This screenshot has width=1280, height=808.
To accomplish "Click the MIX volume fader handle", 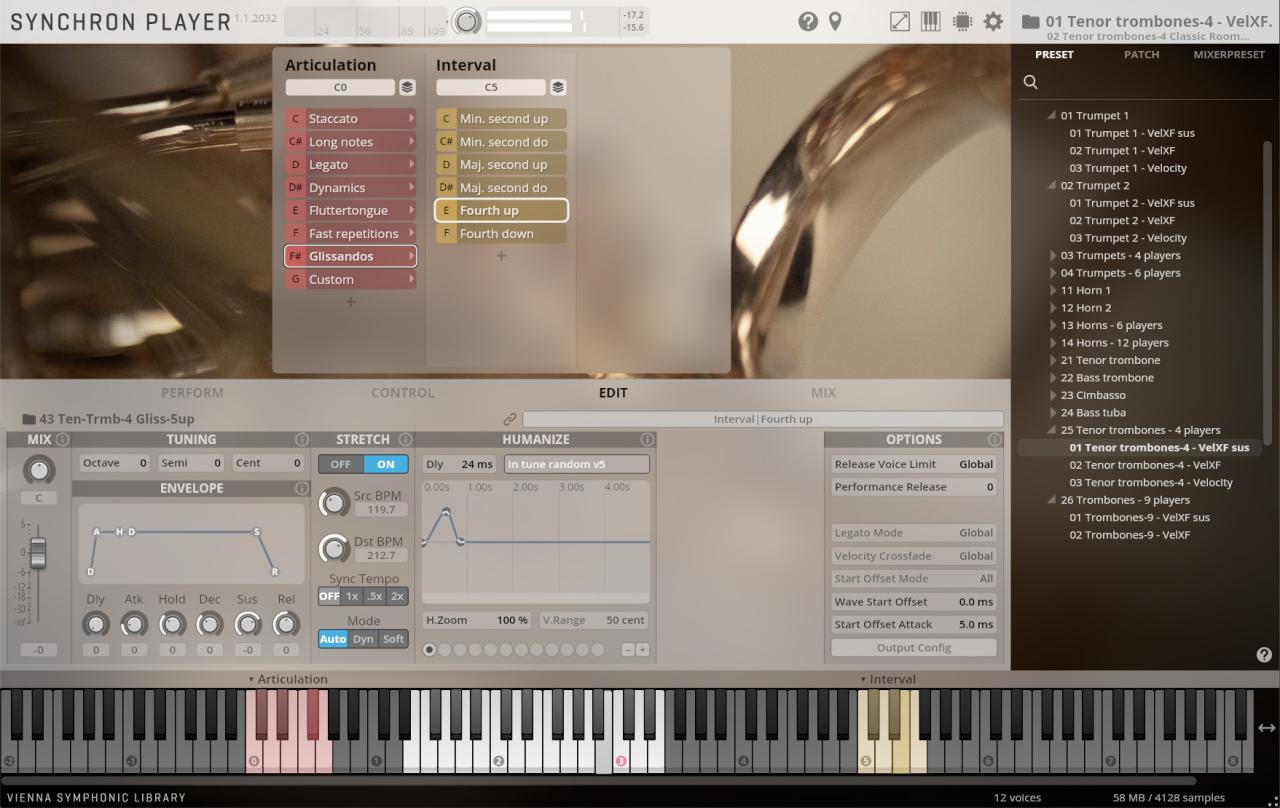I will [38, 552].
